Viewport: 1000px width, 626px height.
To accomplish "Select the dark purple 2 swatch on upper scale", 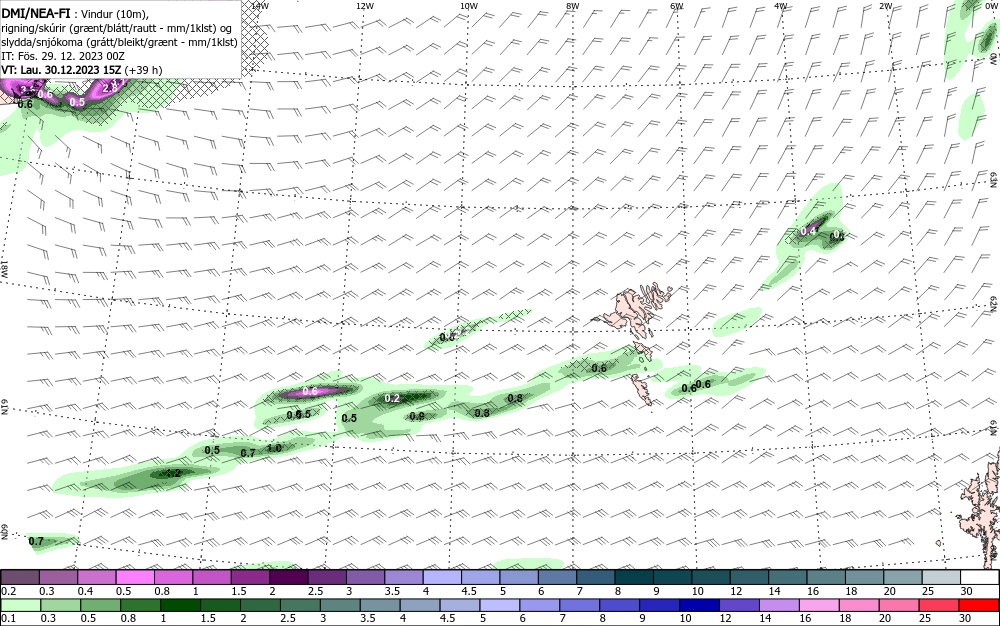I will point(288,578).
